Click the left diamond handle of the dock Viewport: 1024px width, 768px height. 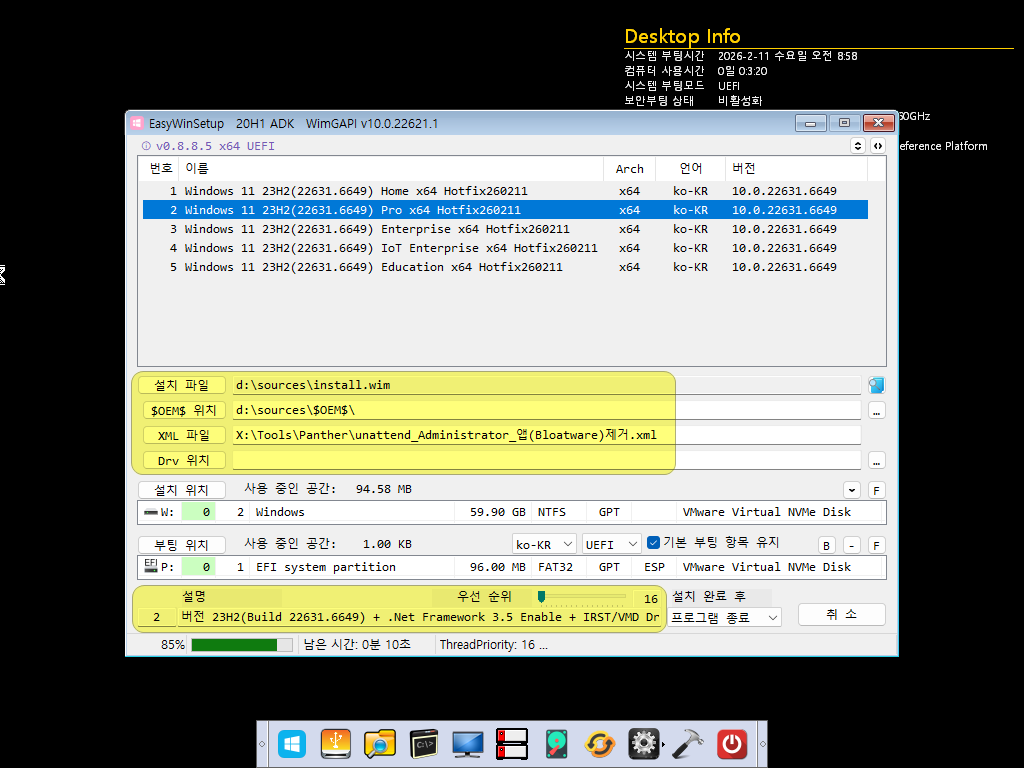coord(262,744)
